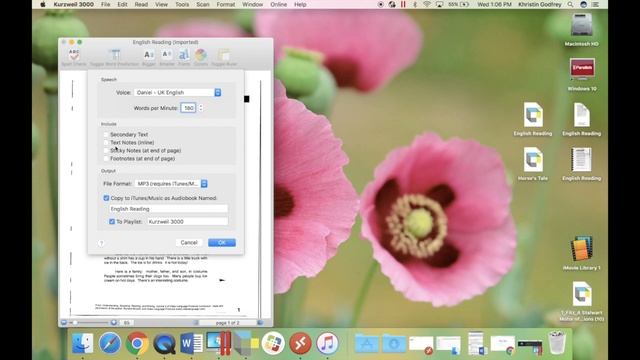Launch iTunes from the dock
The image size is (640, 360).
[327, 343]
